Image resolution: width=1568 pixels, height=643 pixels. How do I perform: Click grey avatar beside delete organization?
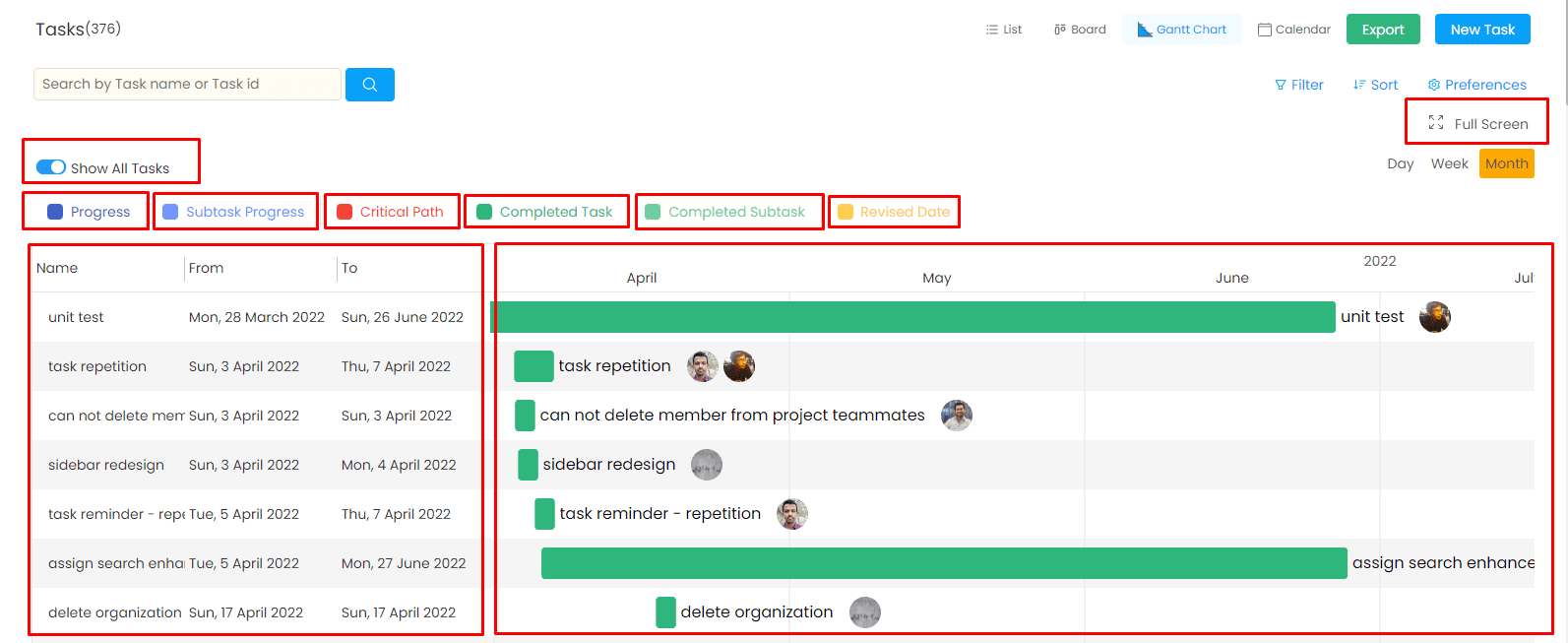pos(865,612)
